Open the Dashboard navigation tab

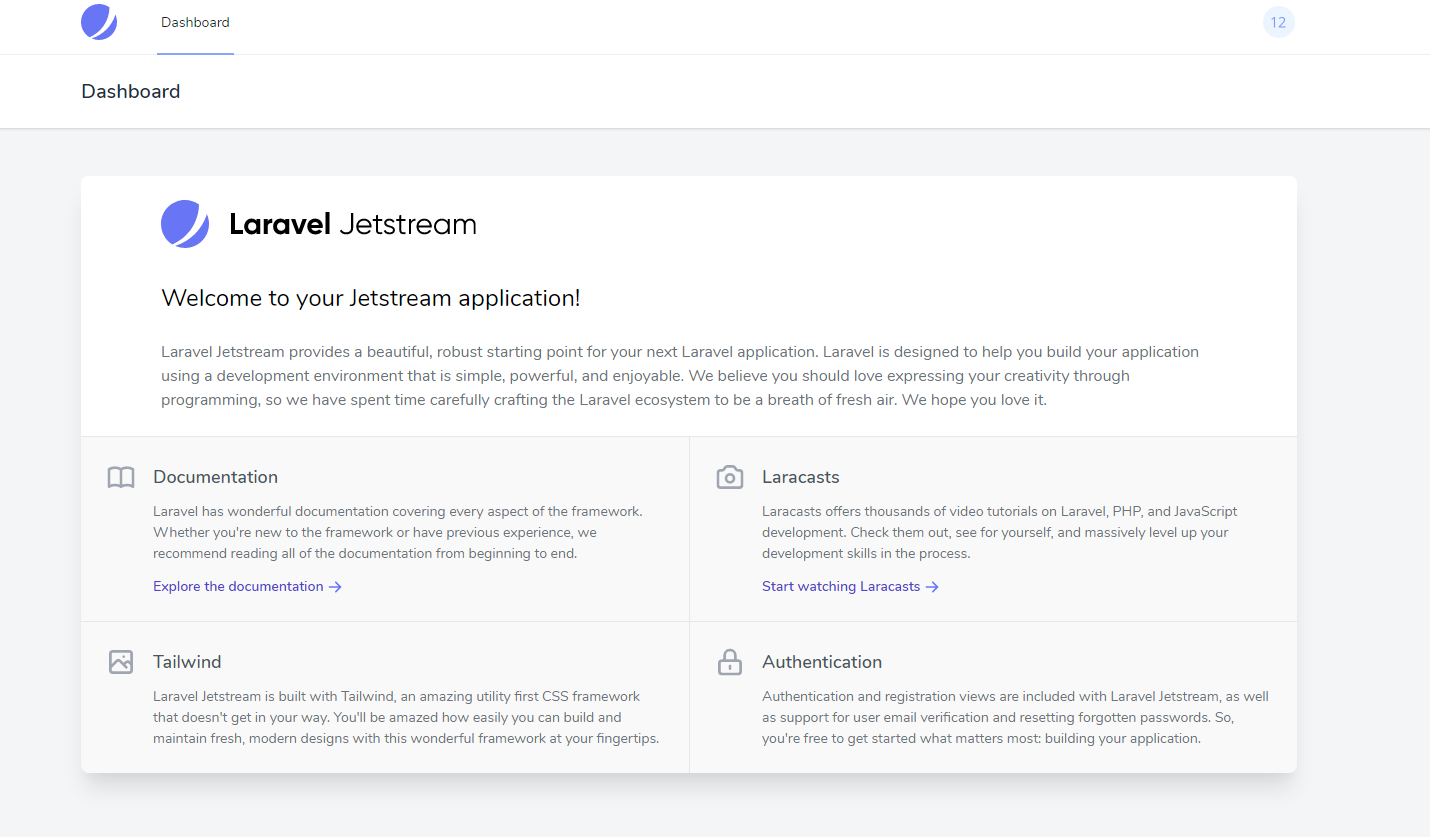pyautogui.click(x=195, y=22)
